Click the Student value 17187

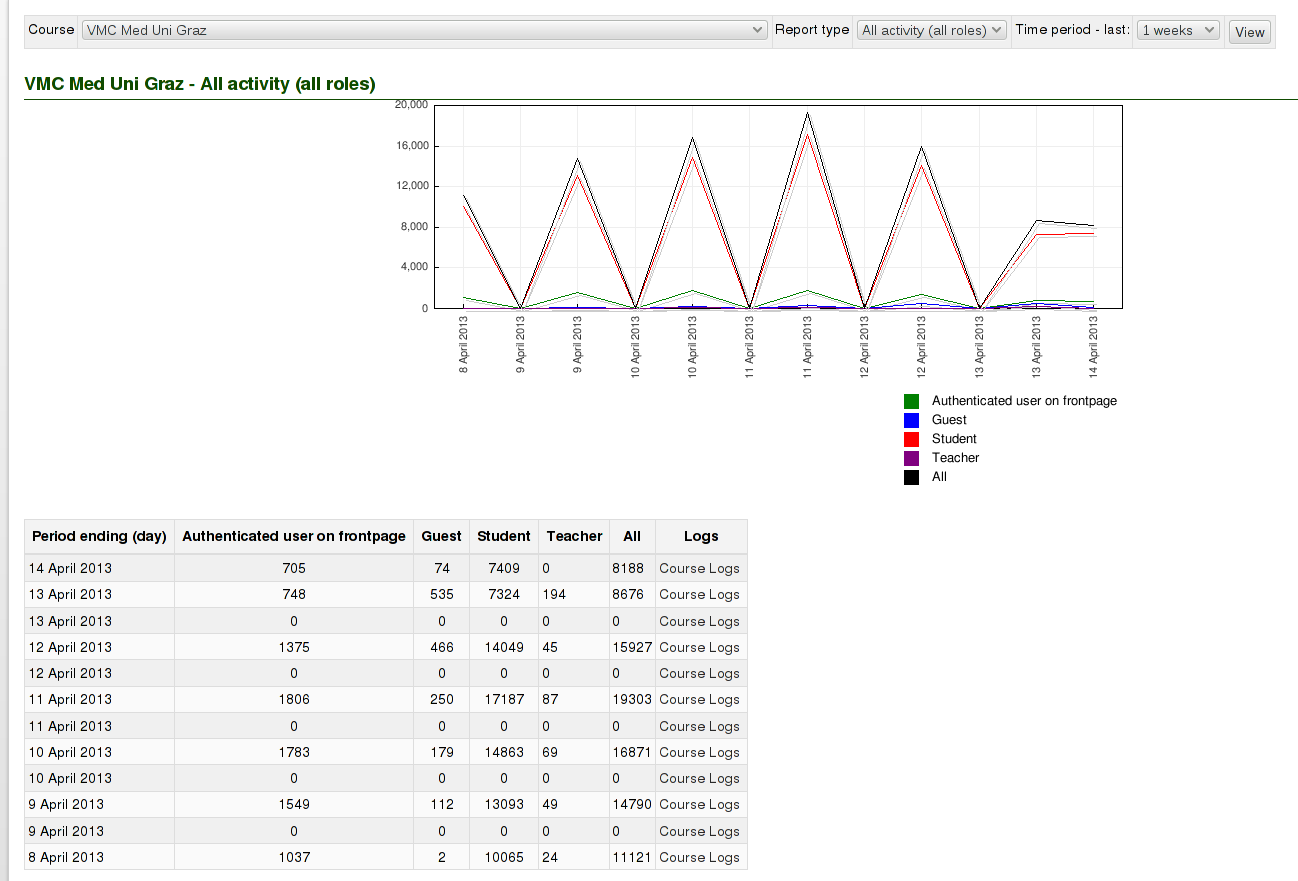[x=504, y=699]
